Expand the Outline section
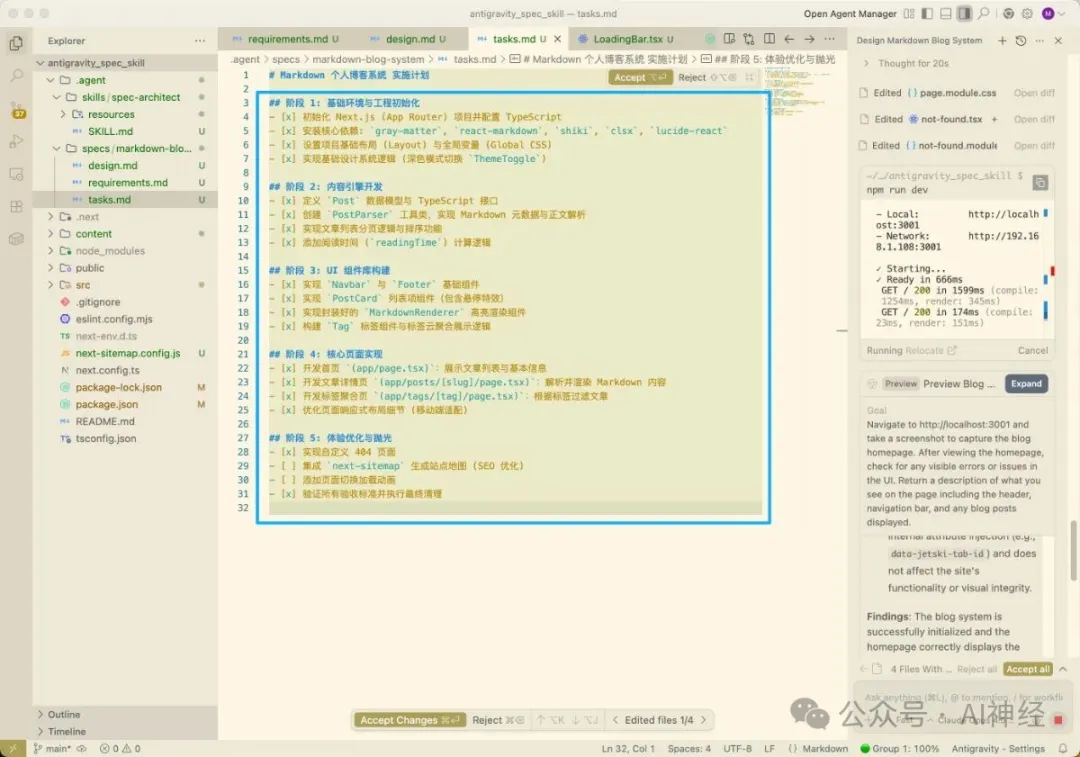Image resolution: width=1080 pixels, height=757 pixels. pyautogui.click(x=64, y=714)
